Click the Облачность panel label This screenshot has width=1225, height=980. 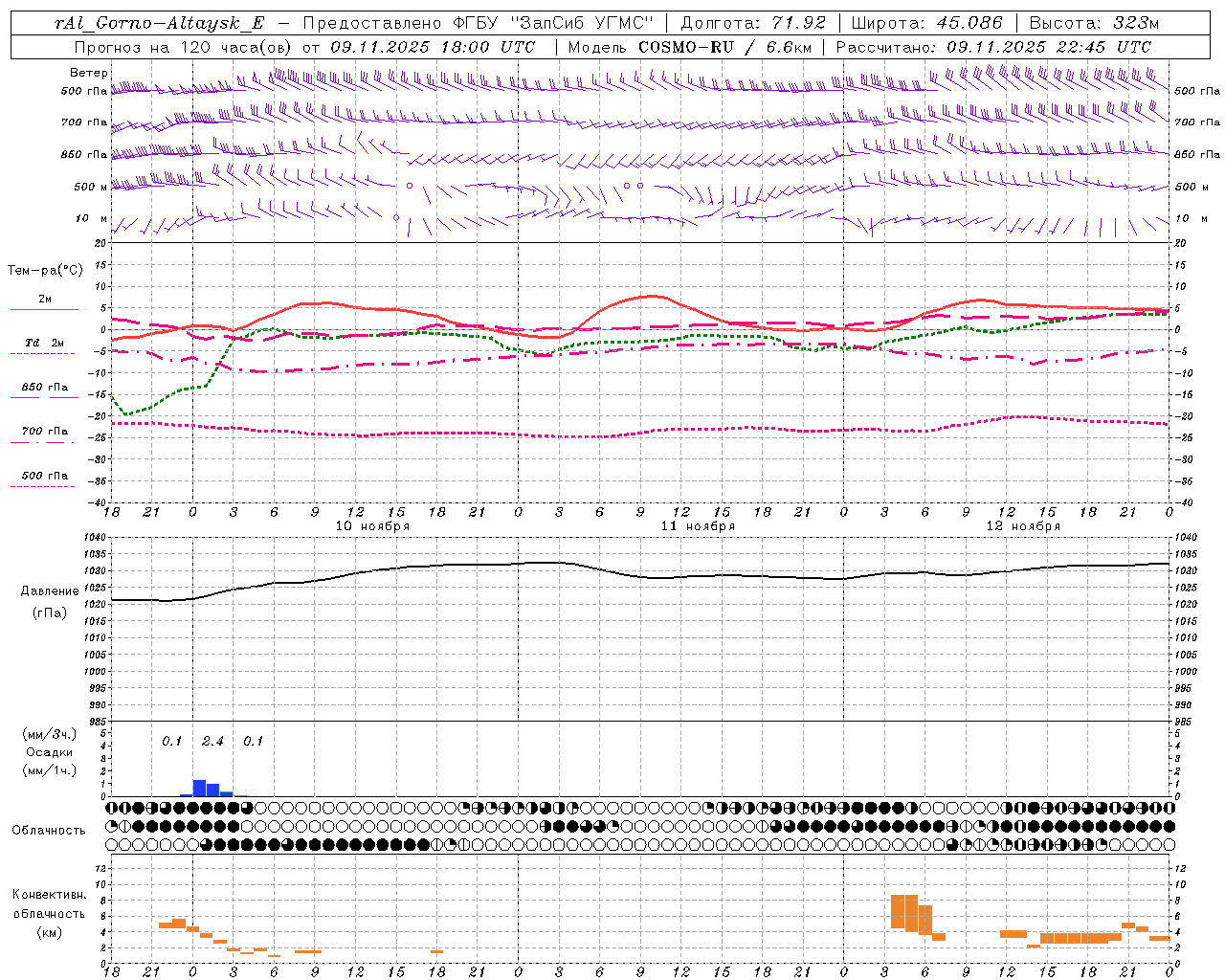coord(49,831)
